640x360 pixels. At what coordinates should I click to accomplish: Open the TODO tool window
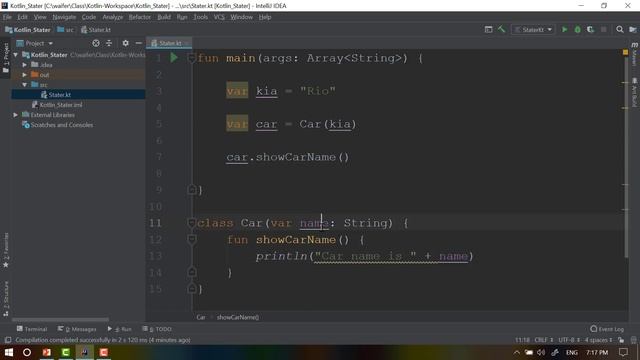(x=157, y=329)
